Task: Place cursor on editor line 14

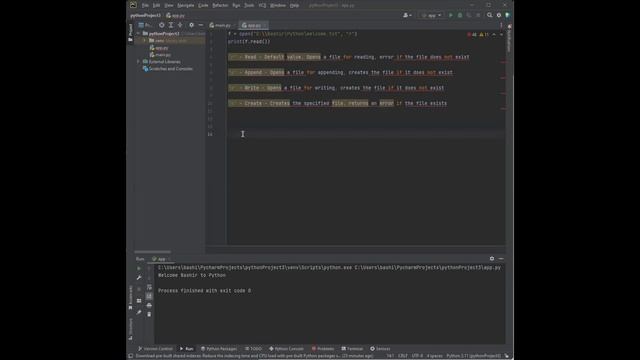Action: click(x=366, y=134)
